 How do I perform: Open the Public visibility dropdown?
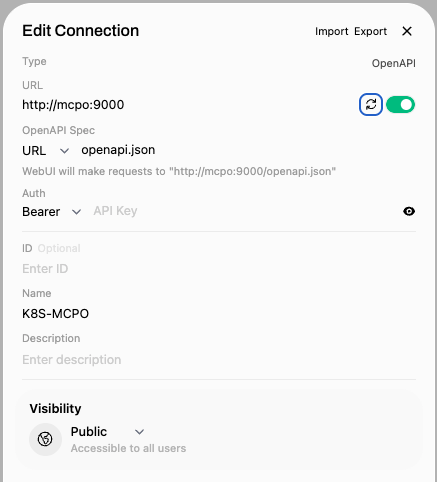107,432
